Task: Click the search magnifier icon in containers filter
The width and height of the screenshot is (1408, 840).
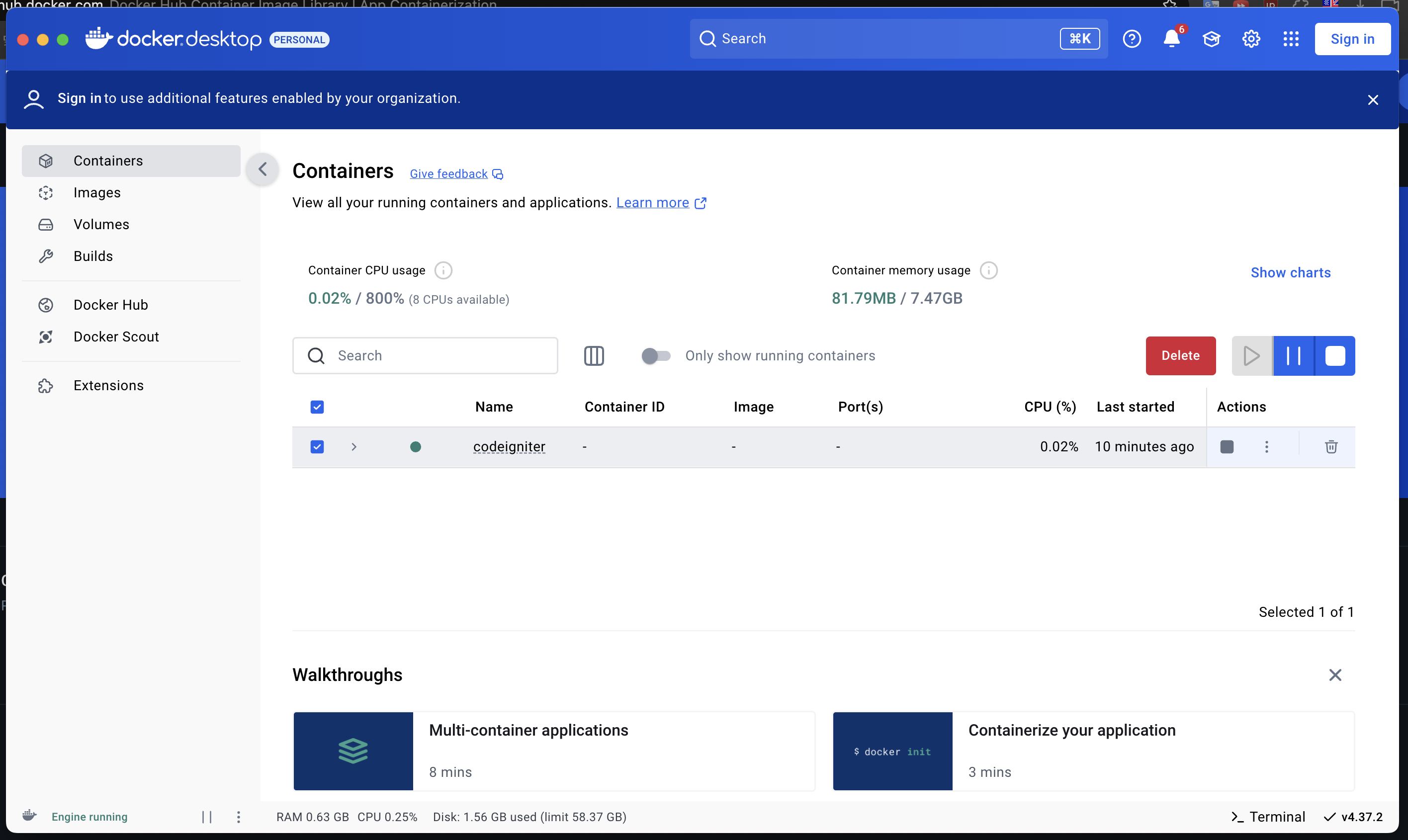Action: click(316, 355)
